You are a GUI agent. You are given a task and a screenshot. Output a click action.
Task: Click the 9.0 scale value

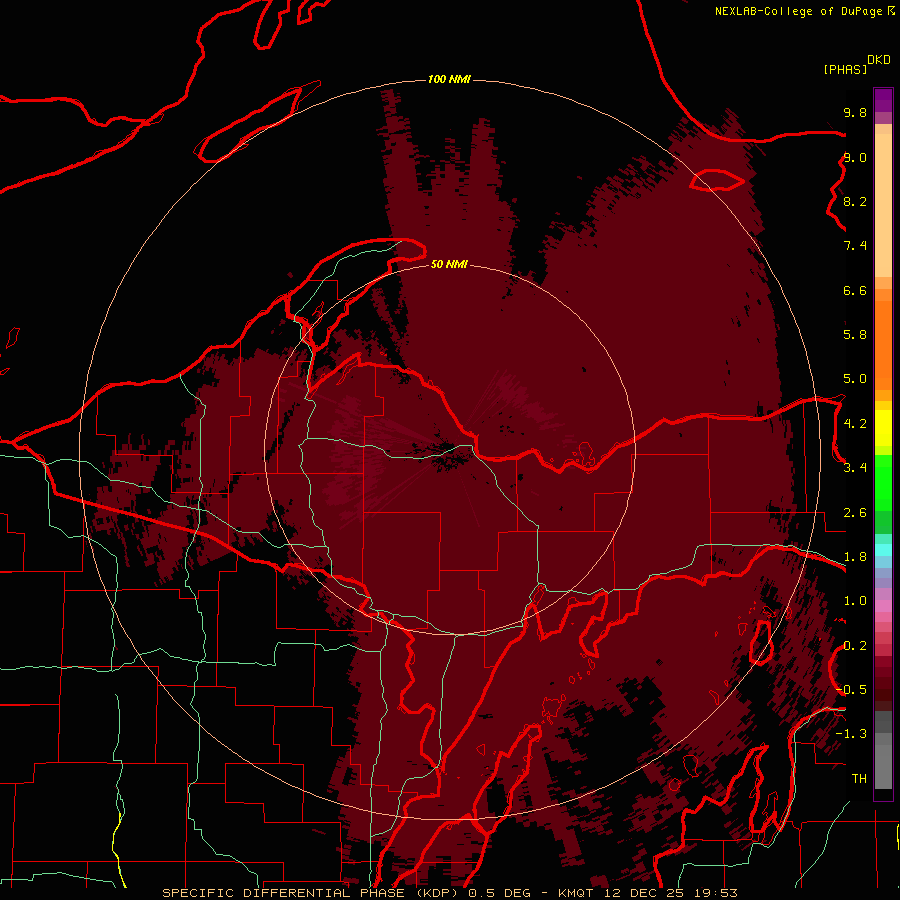855,157
